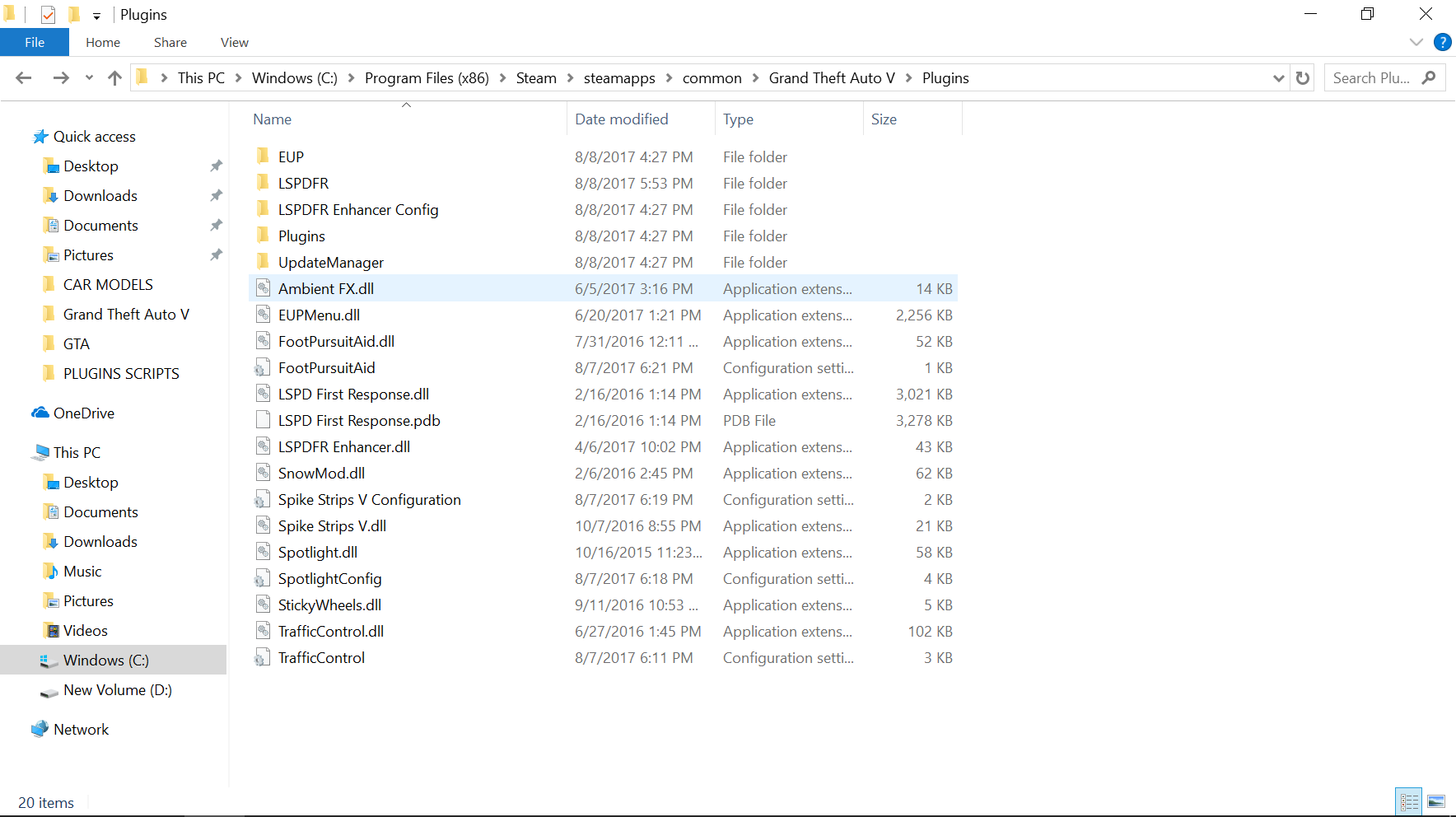Open the File menu tab

click(35, 43)
